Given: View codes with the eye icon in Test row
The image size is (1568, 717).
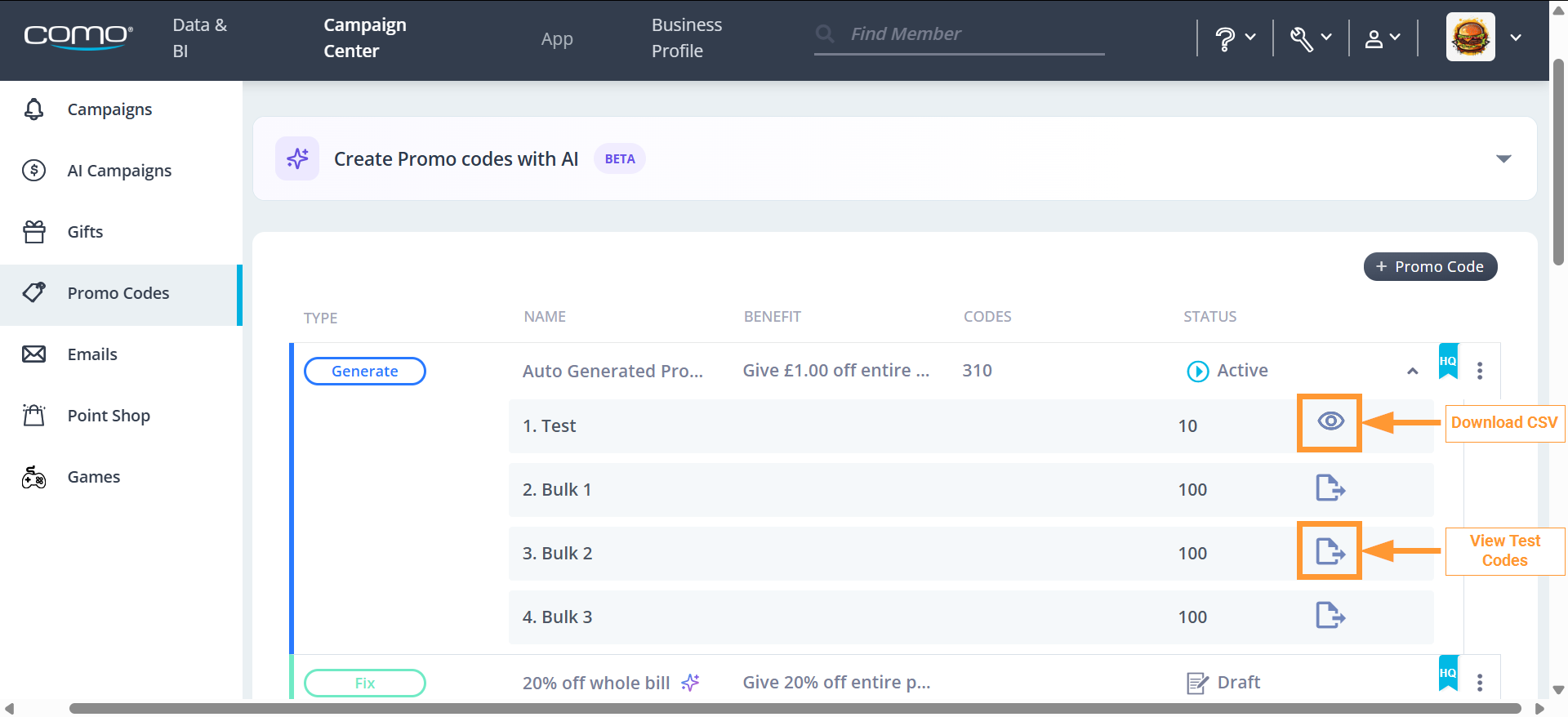Looking at the screenshot, I should [x=1331, y=421].
